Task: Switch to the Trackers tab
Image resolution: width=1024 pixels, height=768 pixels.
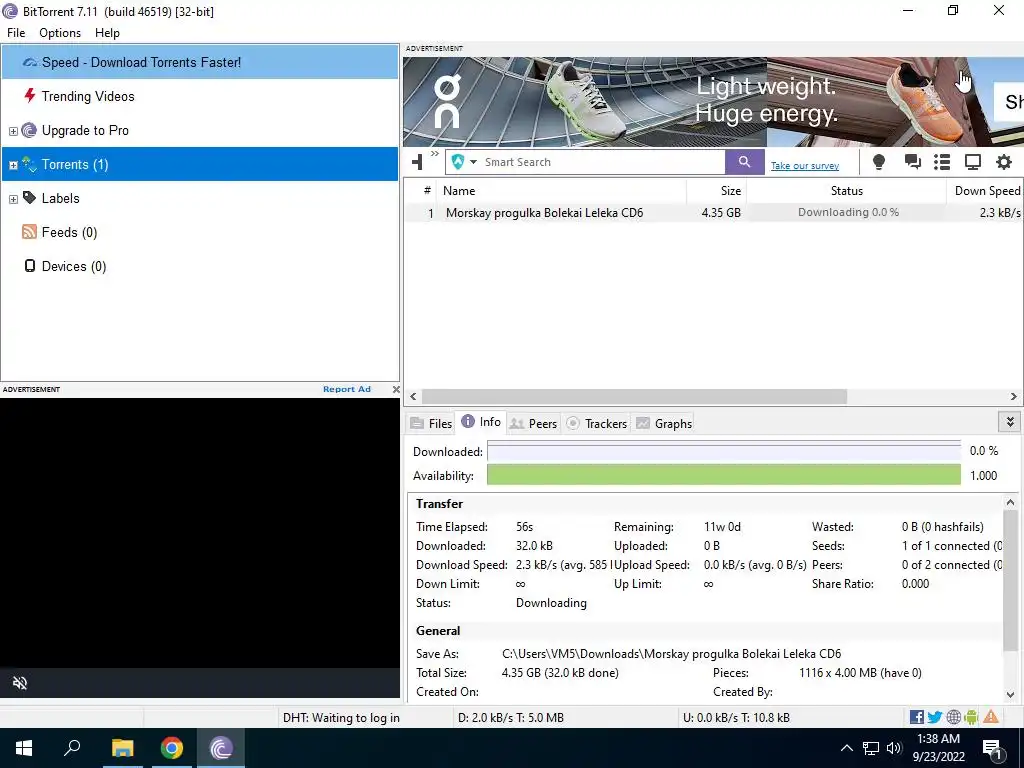Action: click(x=596, y=423)
